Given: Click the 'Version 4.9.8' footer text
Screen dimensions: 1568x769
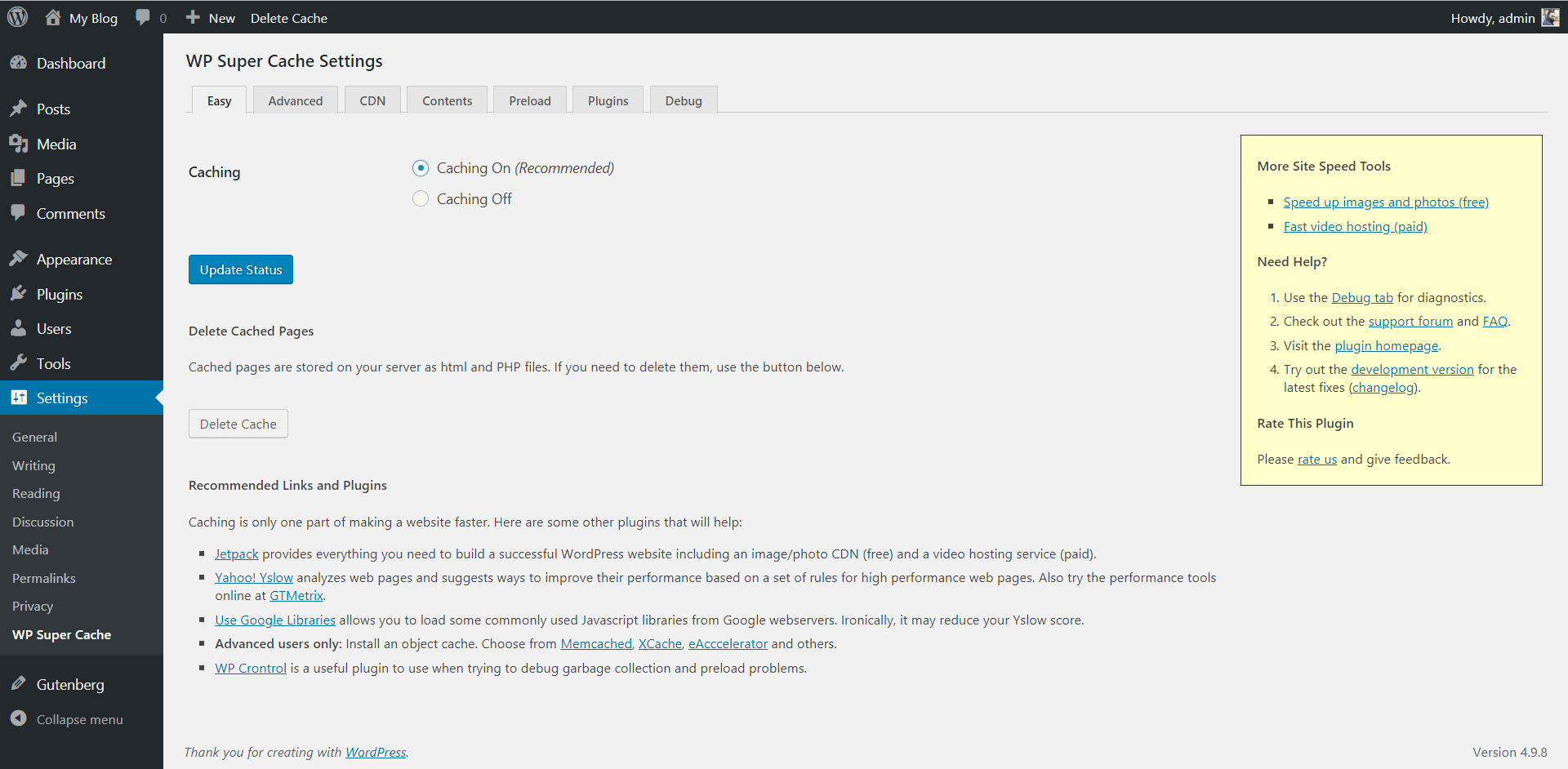Looking at the screenshot, I should click(1510, 752).
